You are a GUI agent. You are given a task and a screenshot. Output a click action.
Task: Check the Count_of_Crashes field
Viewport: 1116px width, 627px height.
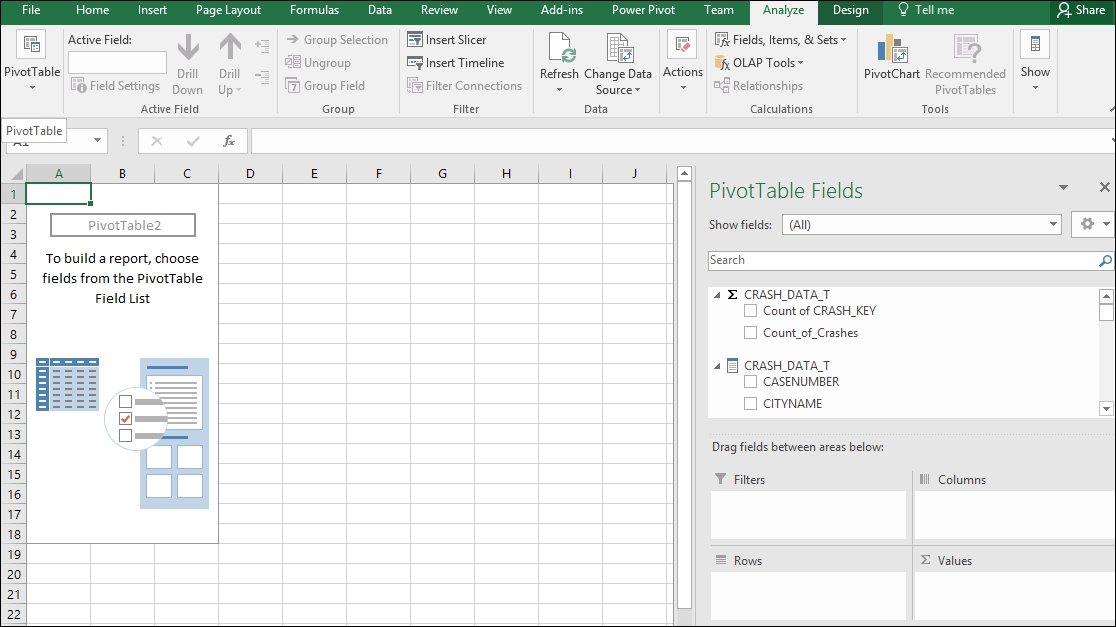pyautogui.click(x=750, y=332)
